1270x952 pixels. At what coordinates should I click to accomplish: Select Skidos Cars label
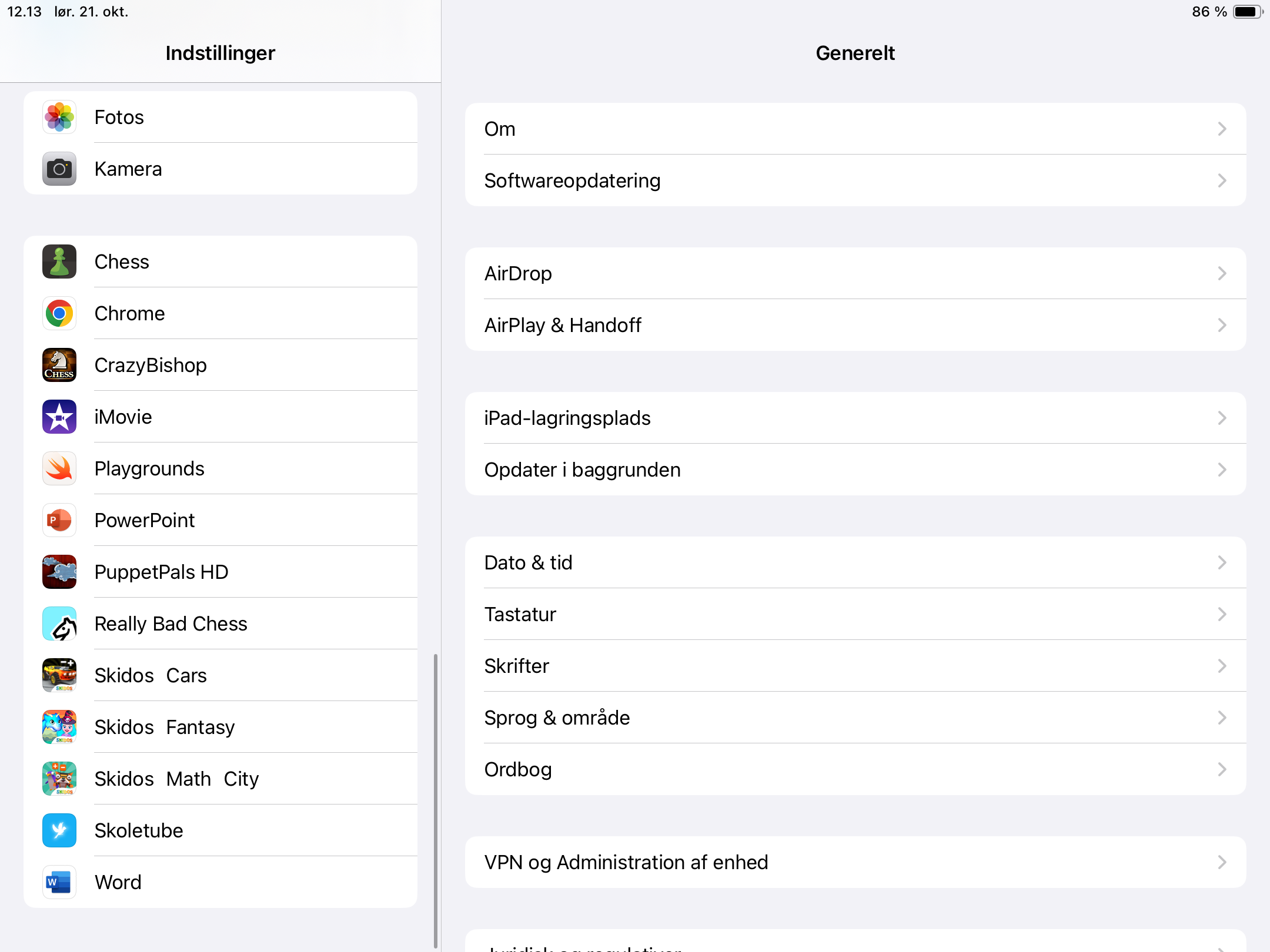tap(151, 675)
